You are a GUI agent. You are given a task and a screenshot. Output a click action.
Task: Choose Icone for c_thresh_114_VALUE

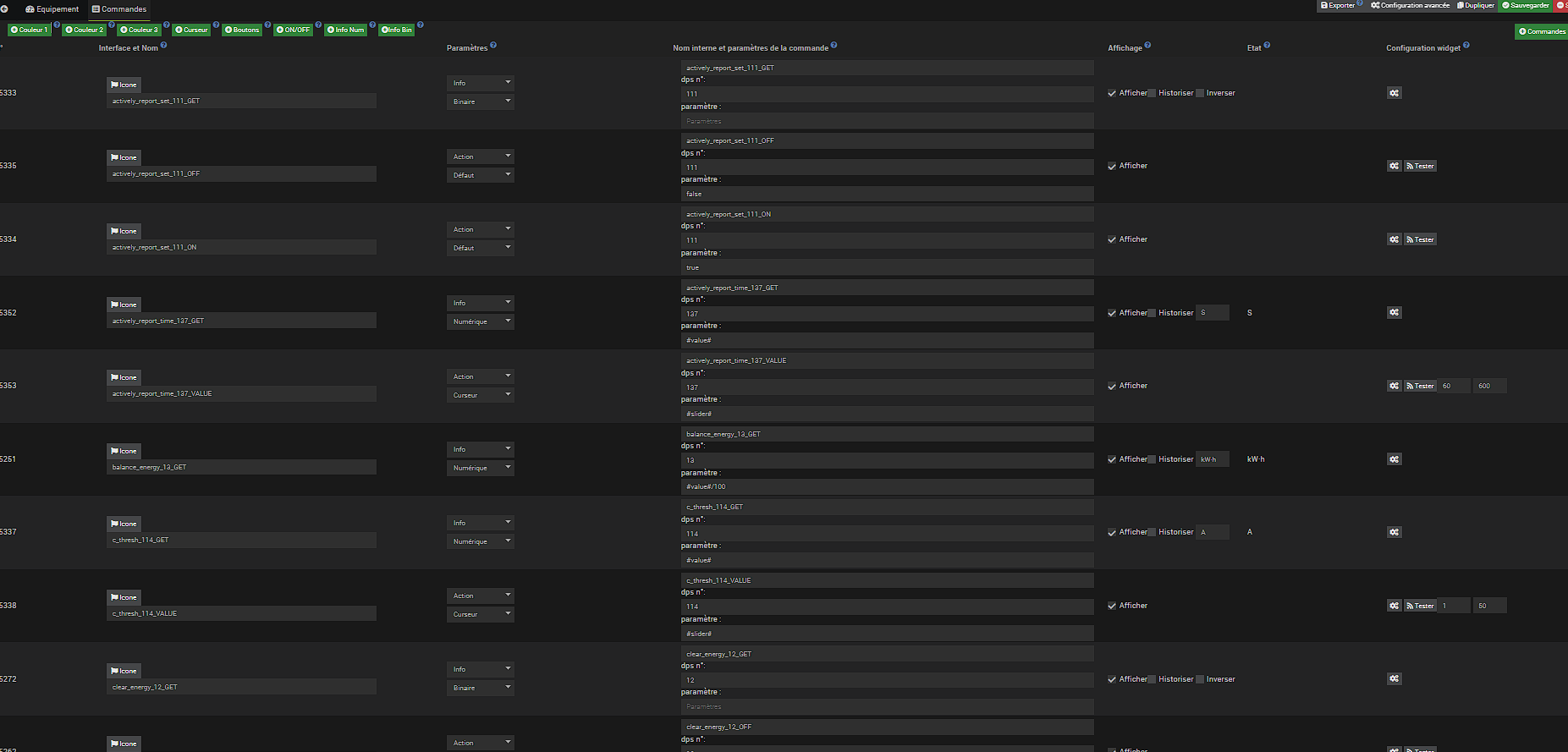click(x=124, y=597)
